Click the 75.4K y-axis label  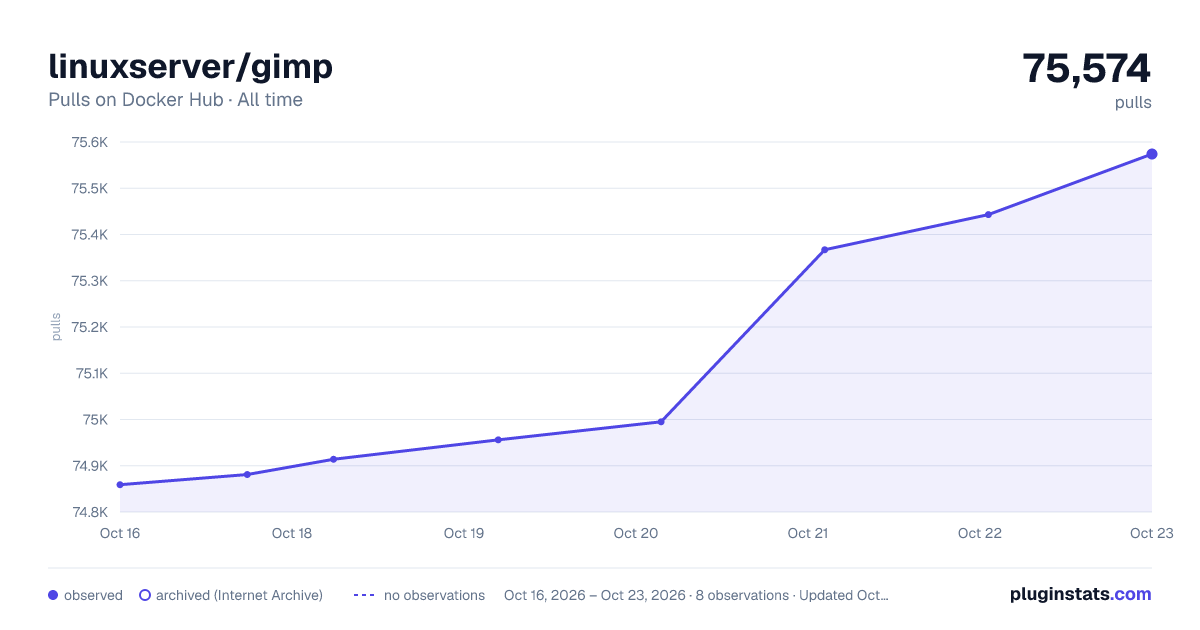[89, 235]
